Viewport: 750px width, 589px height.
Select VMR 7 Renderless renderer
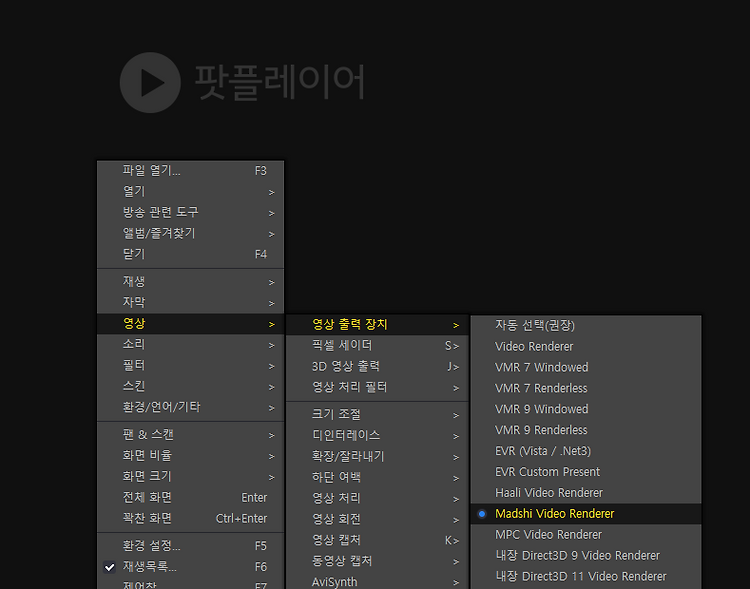click(586, 389)
